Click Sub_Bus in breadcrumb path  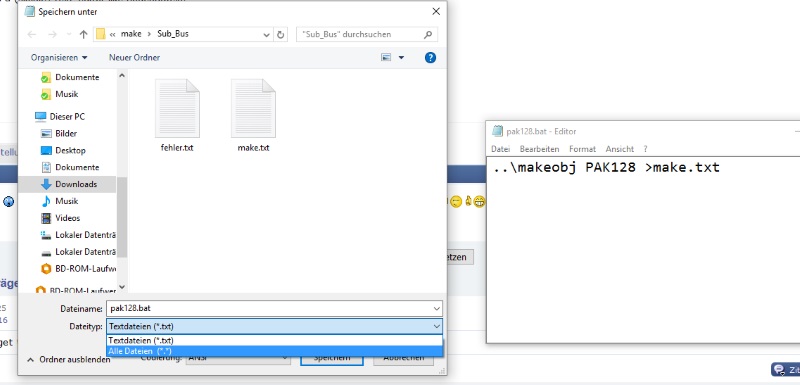pos(173,34)
